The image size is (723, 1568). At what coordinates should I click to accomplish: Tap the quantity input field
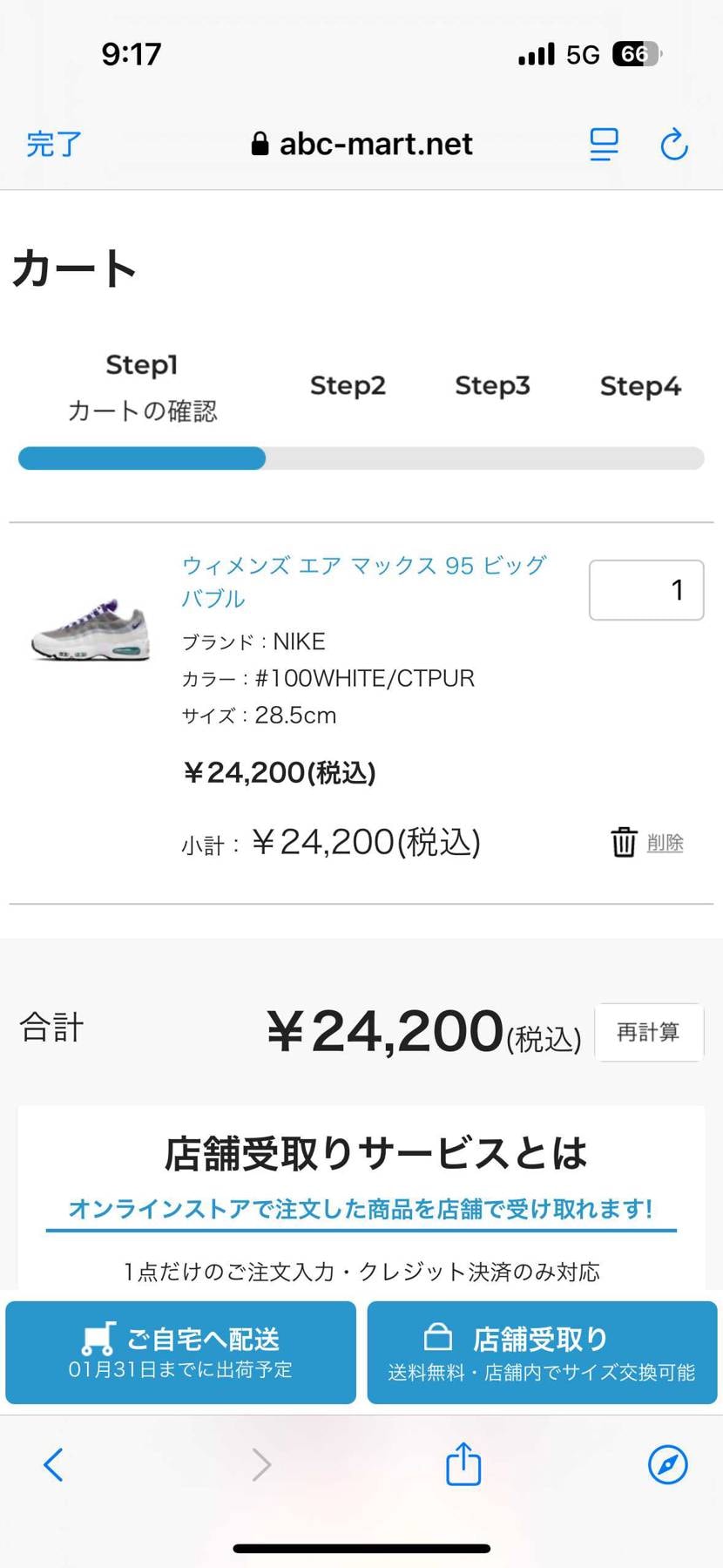(x=646, y=590)
